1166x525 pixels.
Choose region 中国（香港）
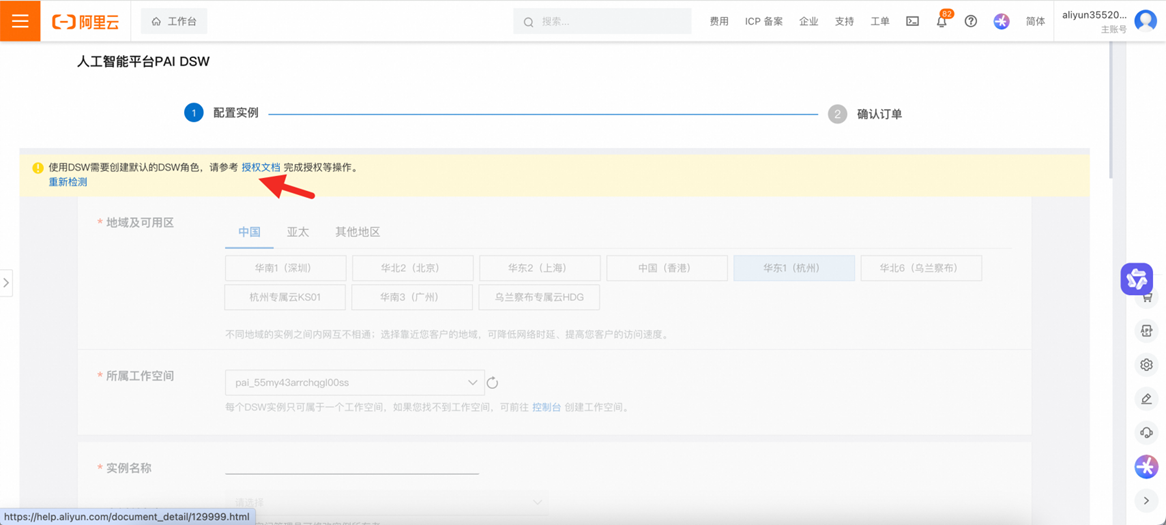coord(667,268)
